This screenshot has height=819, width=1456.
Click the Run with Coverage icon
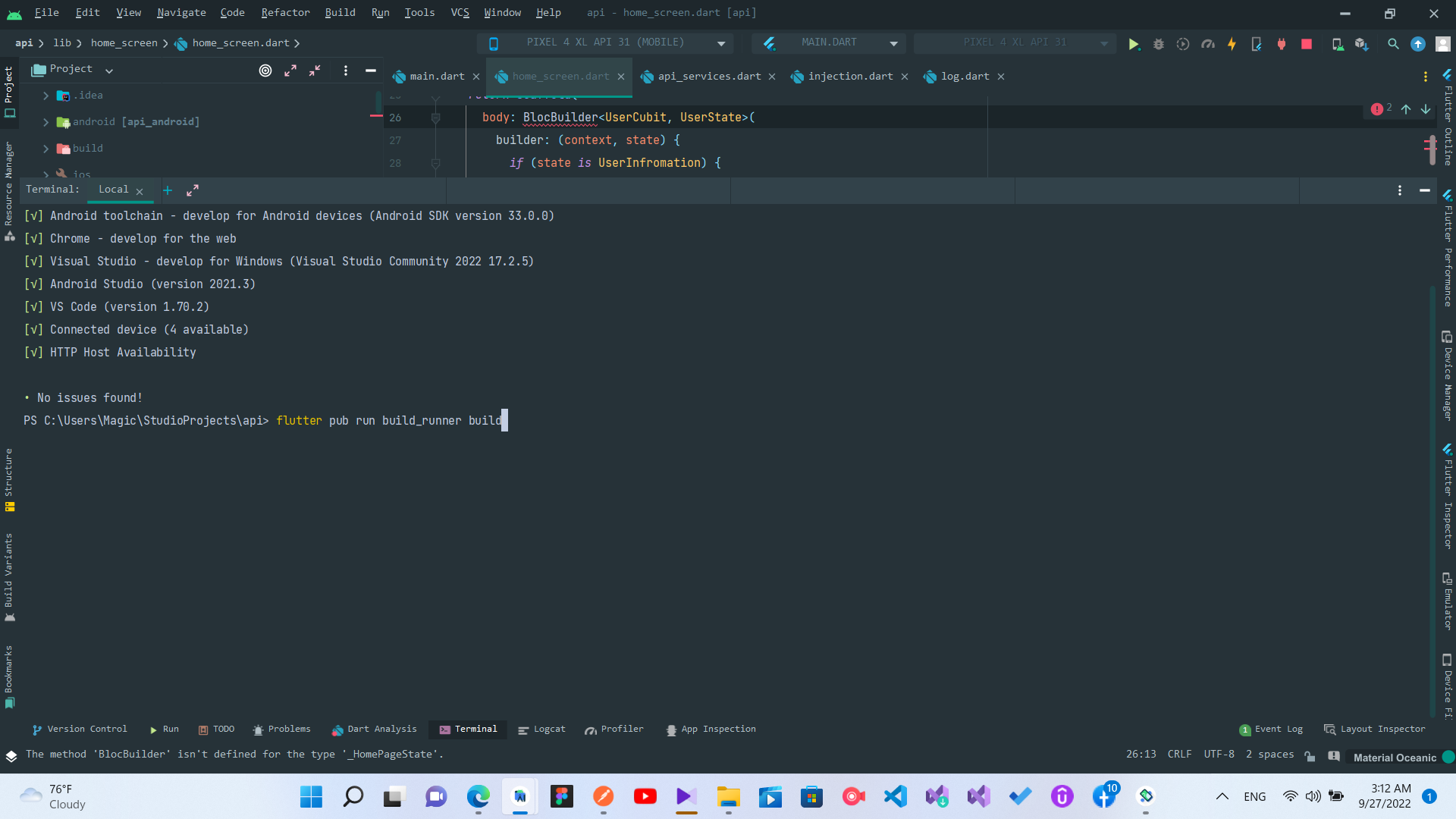coord(1183,44)
